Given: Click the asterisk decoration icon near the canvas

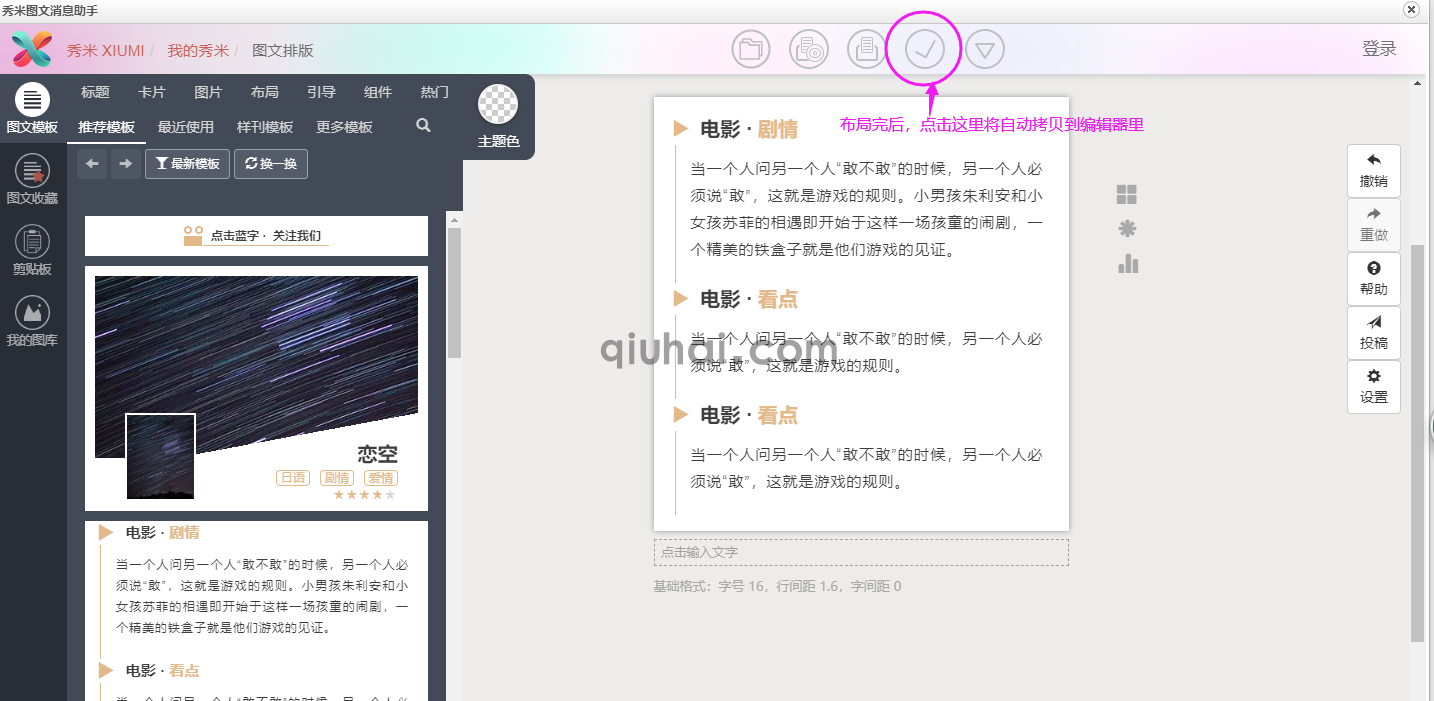Looking at the screenshot, I should [1127, 228].
